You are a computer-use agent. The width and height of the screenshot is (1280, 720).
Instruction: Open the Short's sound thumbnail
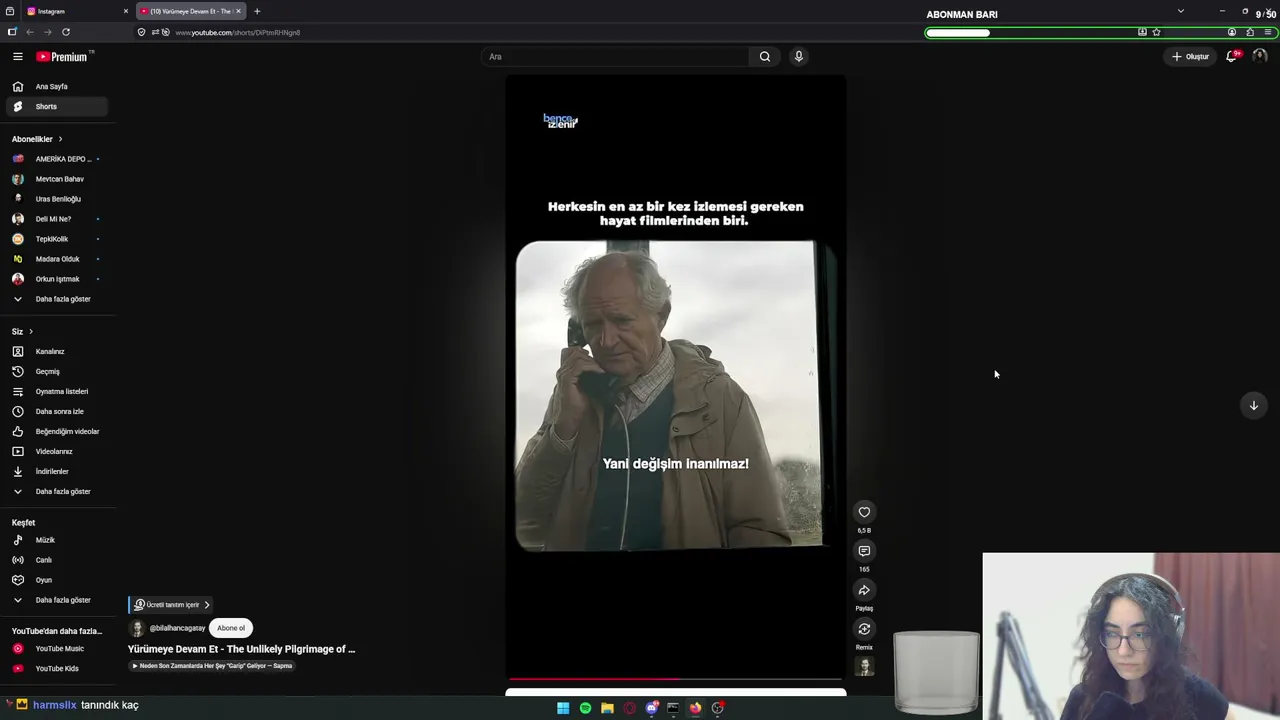(x=865, y=667)
